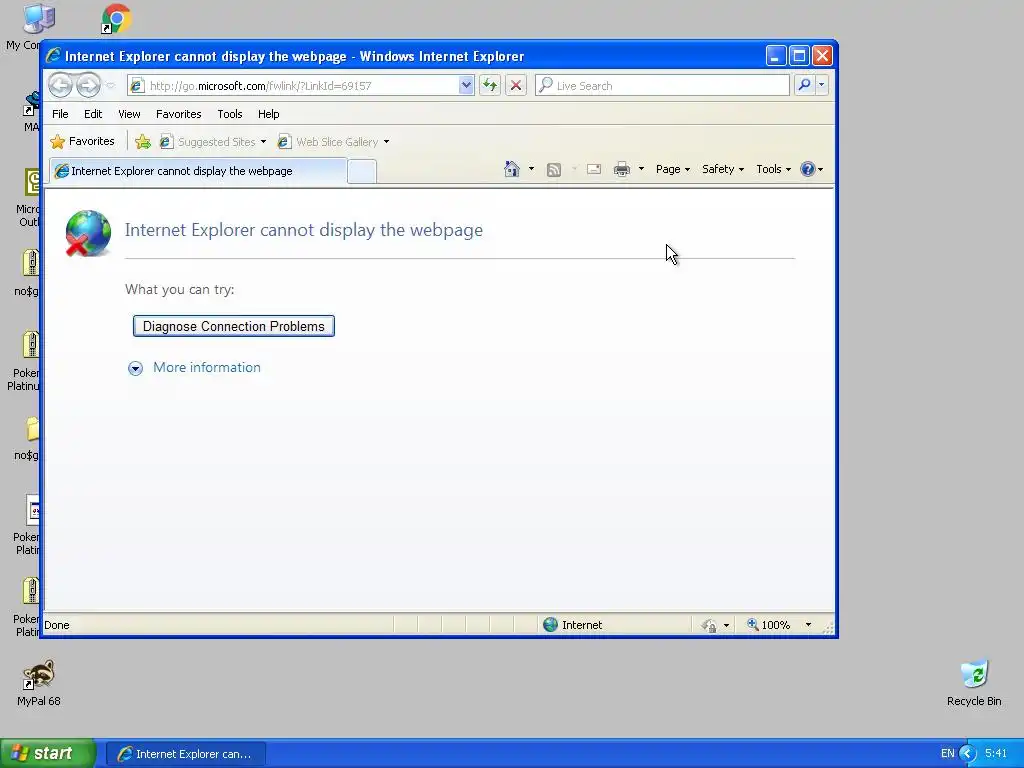Click the Read Mail icon

(x=594, y=169)
